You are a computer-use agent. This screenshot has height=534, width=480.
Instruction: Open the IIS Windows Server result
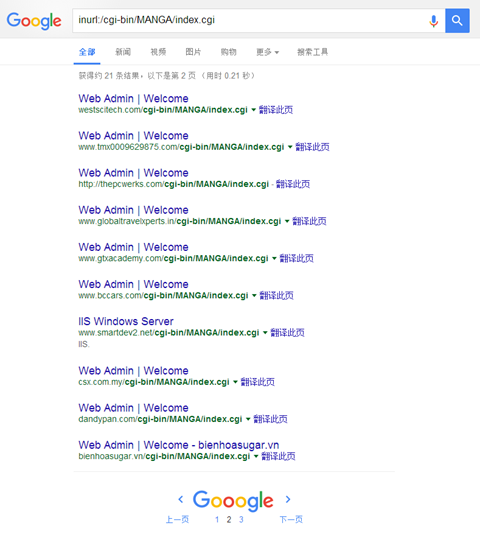point(126,321)
